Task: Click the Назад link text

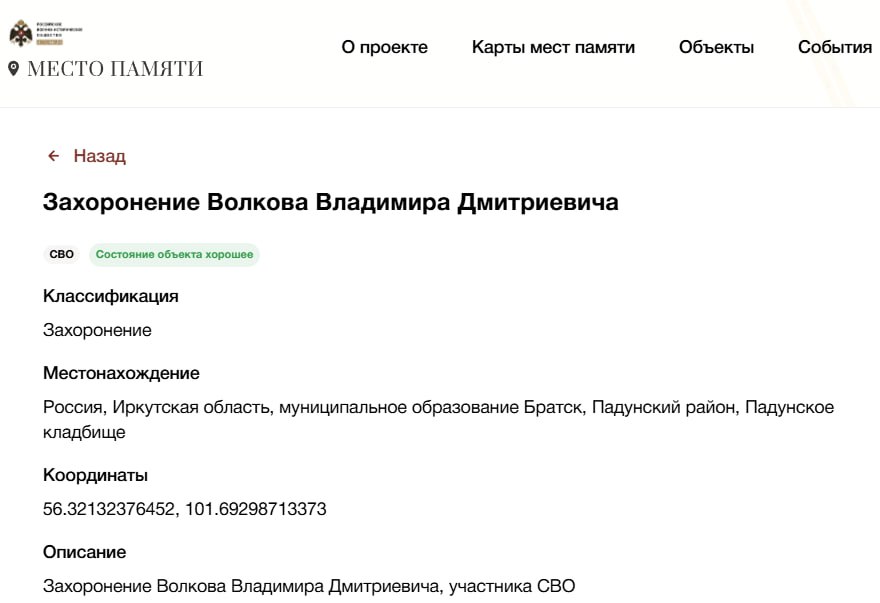Action: click(x=99, y=156)
